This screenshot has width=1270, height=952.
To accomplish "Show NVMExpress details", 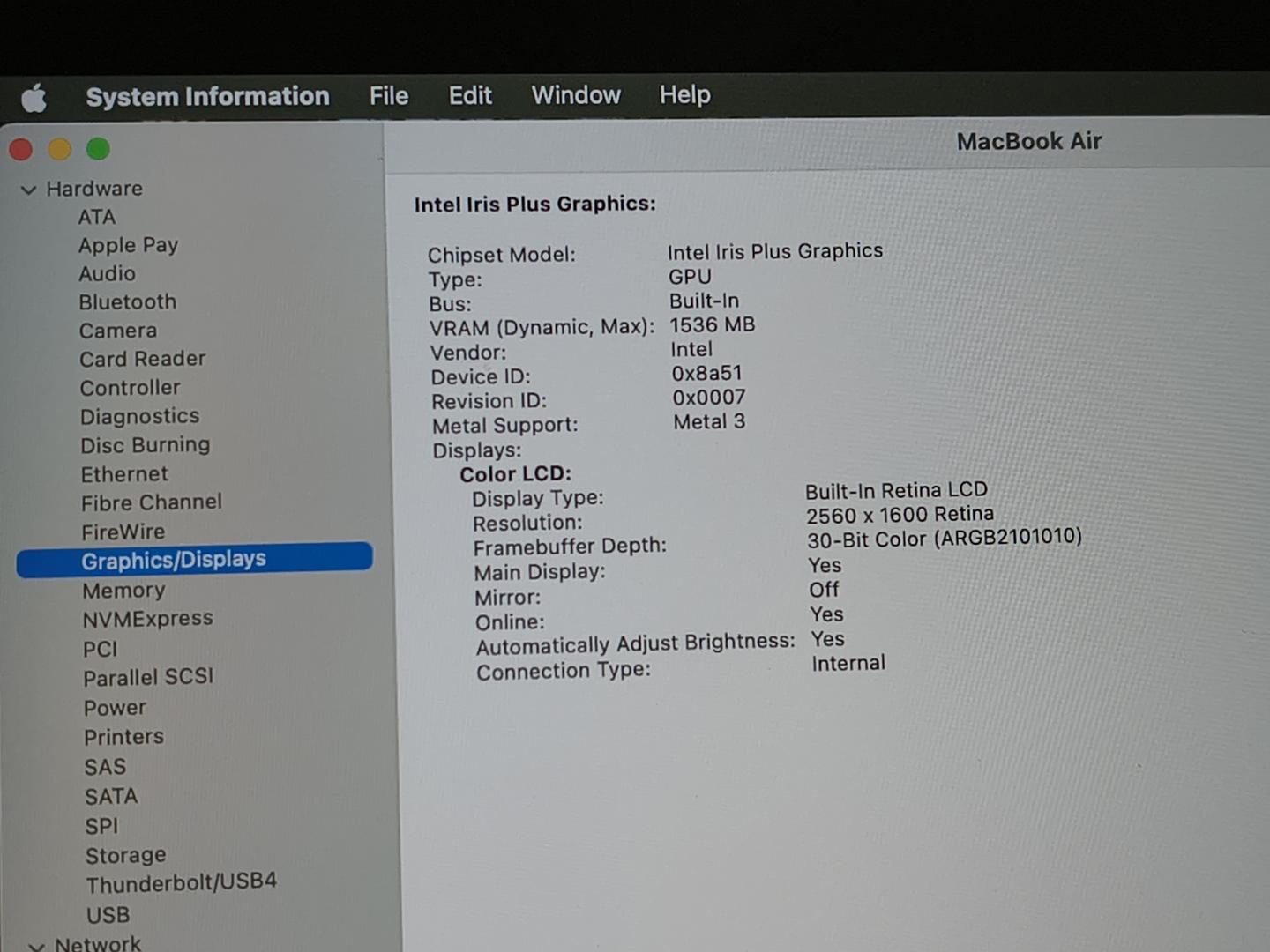I will 147,619.
